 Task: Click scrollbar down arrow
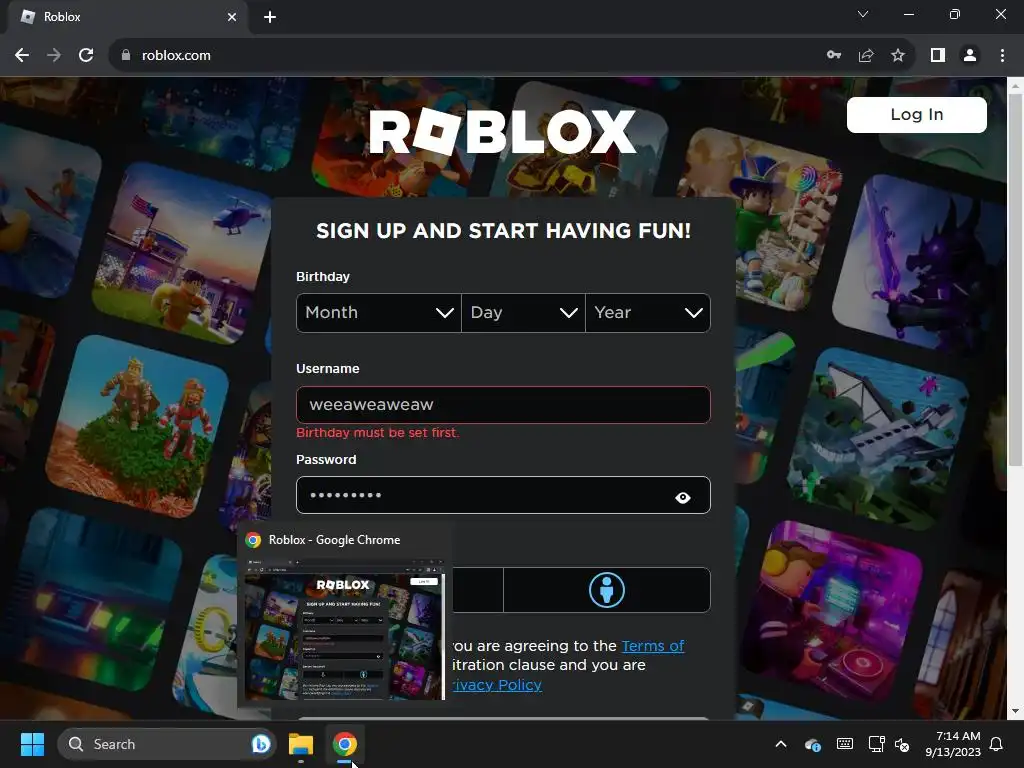coord(1015,711)
